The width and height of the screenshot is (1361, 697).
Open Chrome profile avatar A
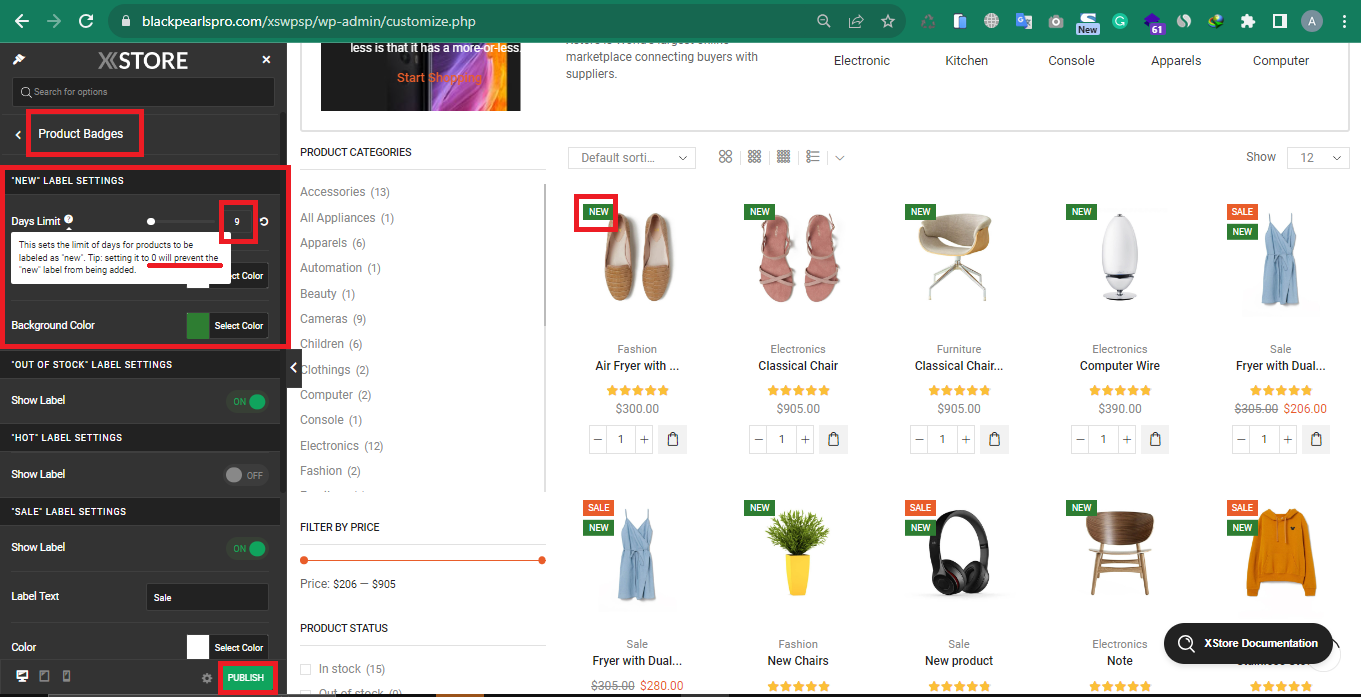click(1312, 20)
